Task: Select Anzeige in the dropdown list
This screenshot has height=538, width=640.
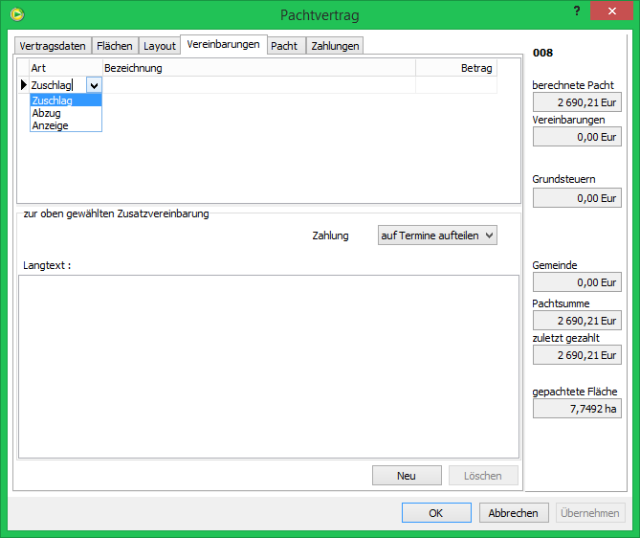Action: click(50, 126)
